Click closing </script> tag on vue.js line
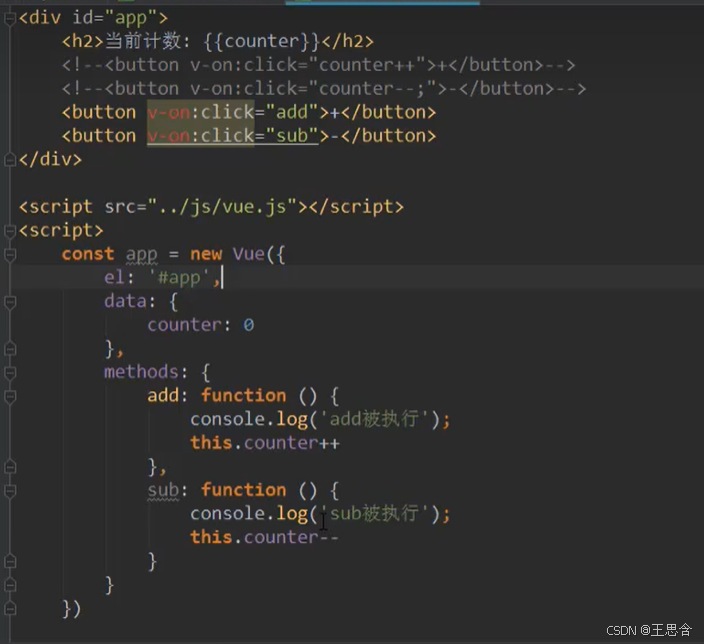 pyautogui.click(x=356, y=207)
